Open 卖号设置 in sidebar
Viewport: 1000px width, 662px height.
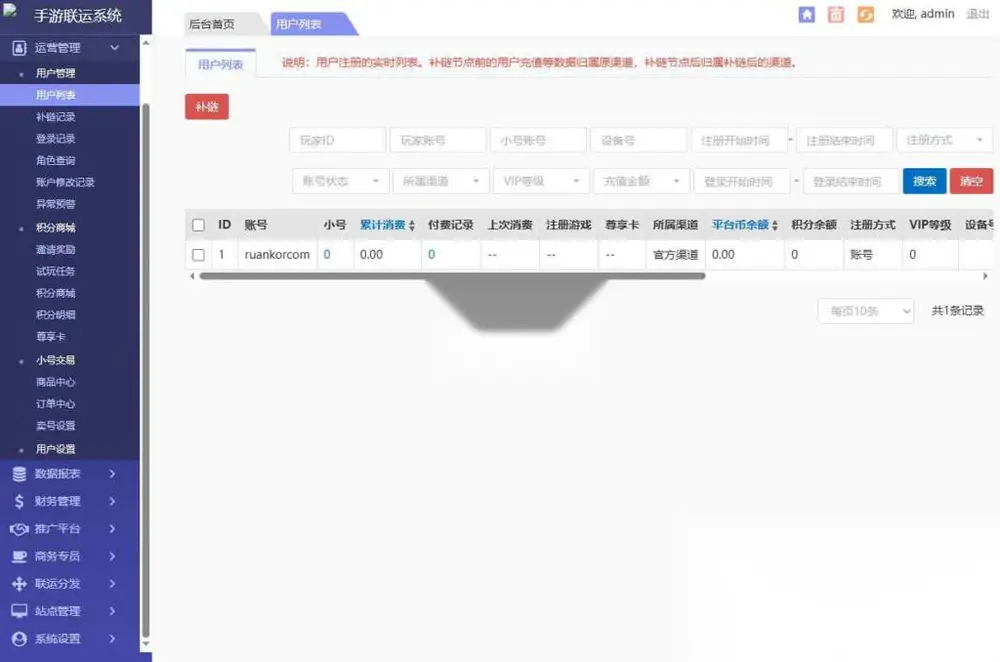tap(56, 425)
